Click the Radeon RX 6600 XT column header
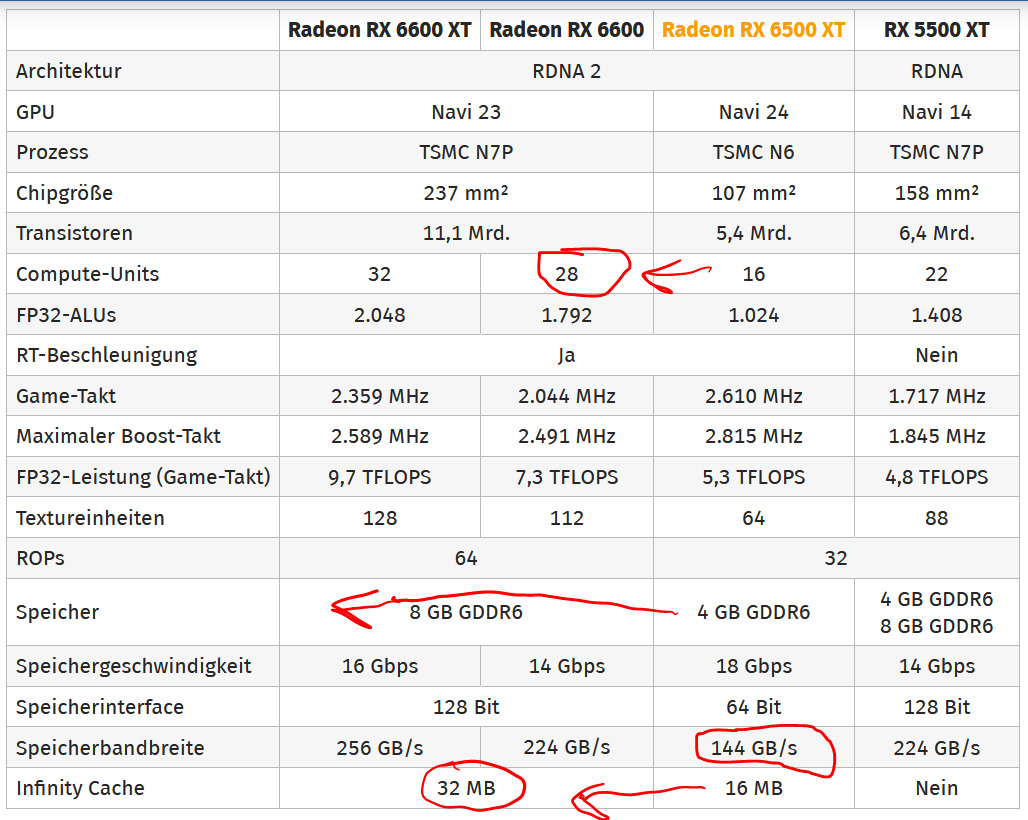Screen dimensions: 1028x820 click(380, 30)
